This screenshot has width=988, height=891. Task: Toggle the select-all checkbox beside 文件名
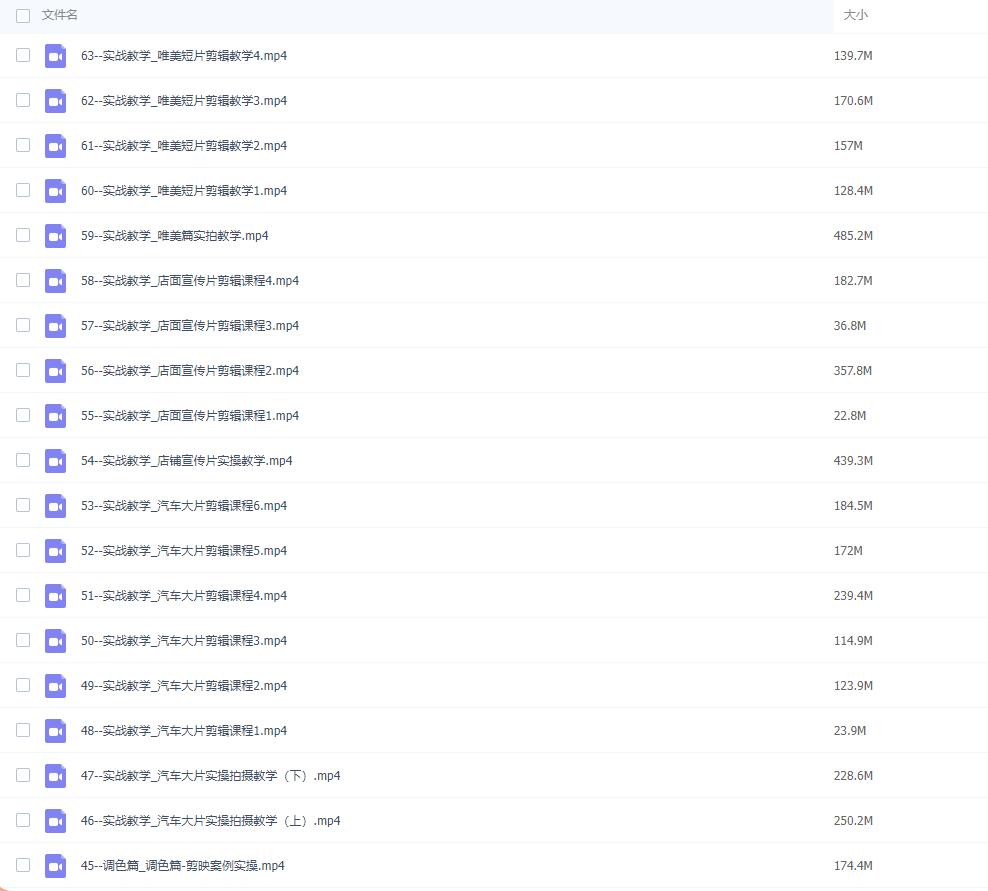click(x=23, y=16)
